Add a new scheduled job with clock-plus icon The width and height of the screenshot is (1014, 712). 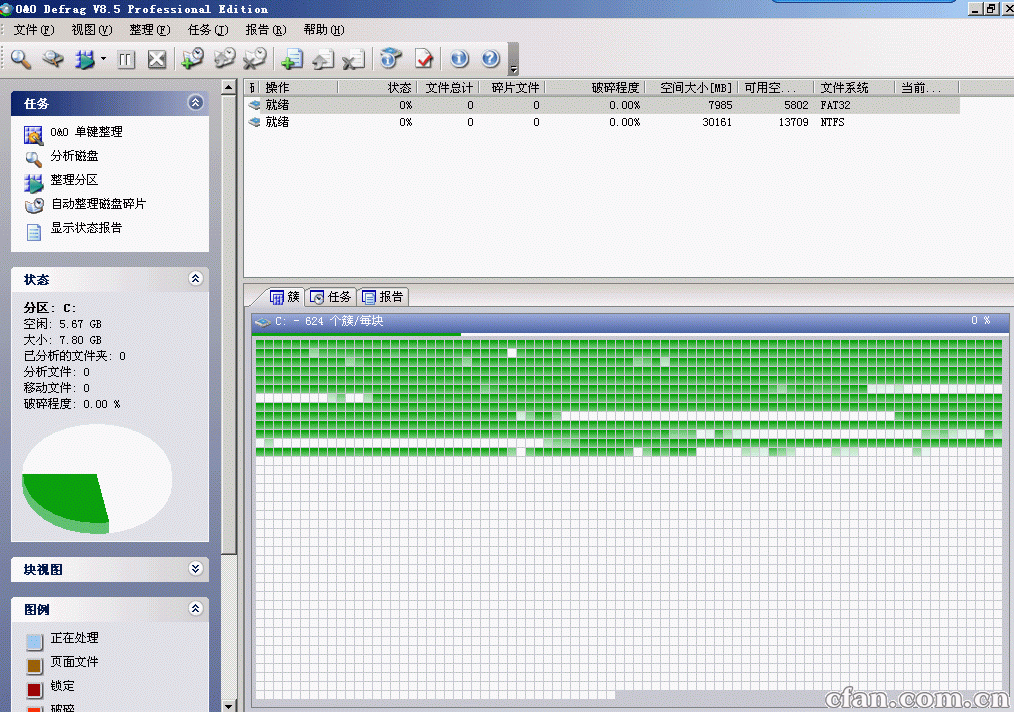pos(192,59)
